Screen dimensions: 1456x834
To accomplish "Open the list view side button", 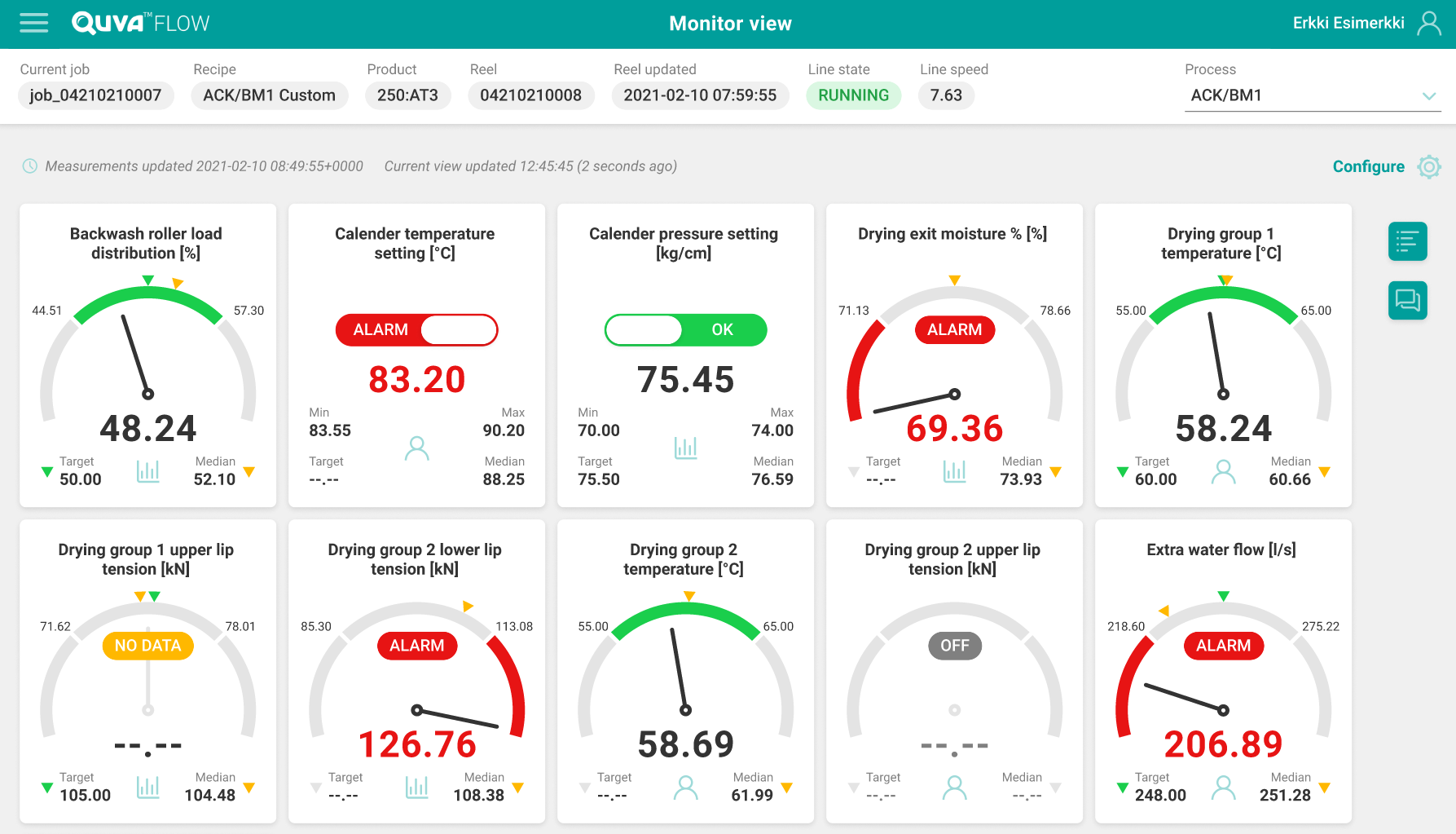I will coord(1408,241).
